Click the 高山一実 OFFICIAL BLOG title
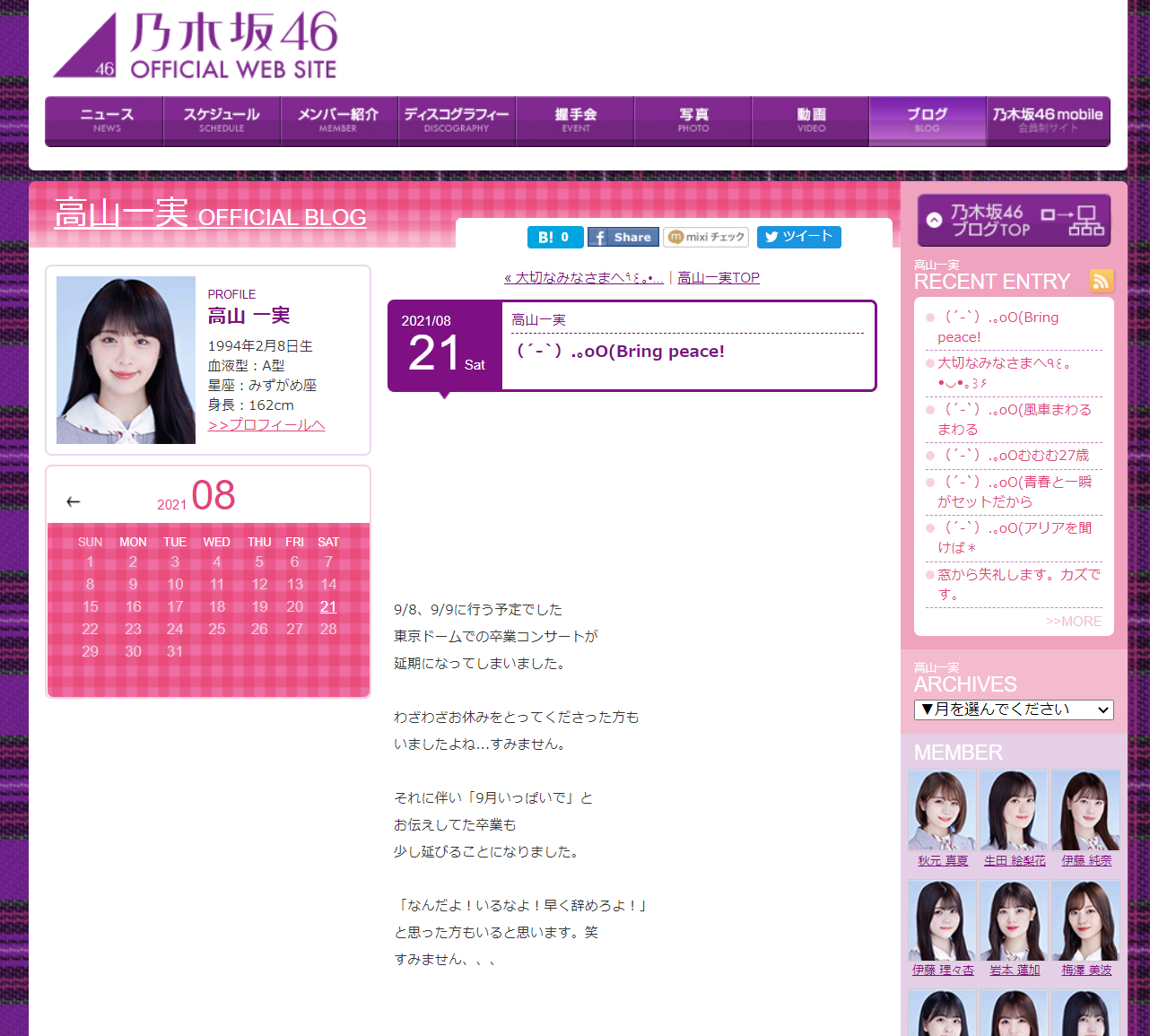 click(x=210, y=215)
